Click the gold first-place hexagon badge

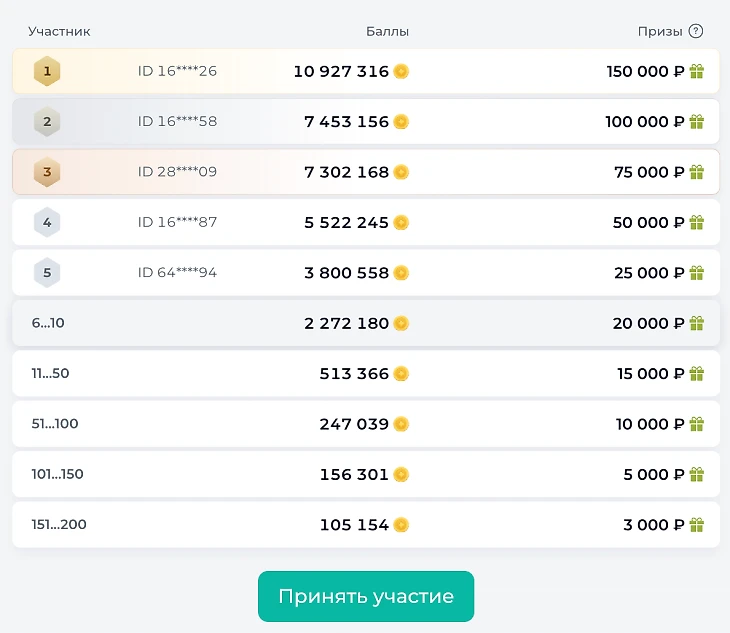pos(47,71)
